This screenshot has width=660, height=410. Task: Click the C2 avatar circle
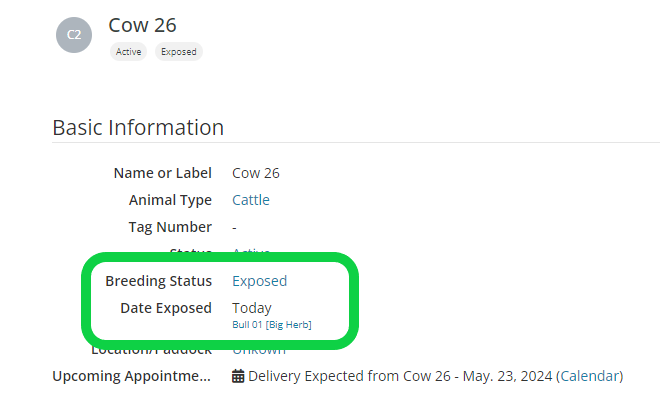[x=74, y=34]
